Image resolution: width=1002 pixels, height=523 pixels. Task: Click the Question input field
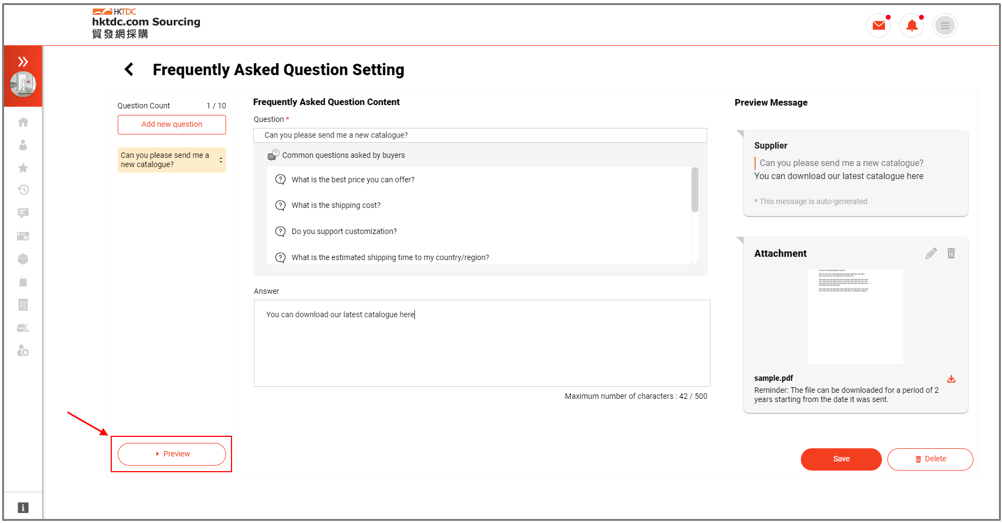point(480,135)
